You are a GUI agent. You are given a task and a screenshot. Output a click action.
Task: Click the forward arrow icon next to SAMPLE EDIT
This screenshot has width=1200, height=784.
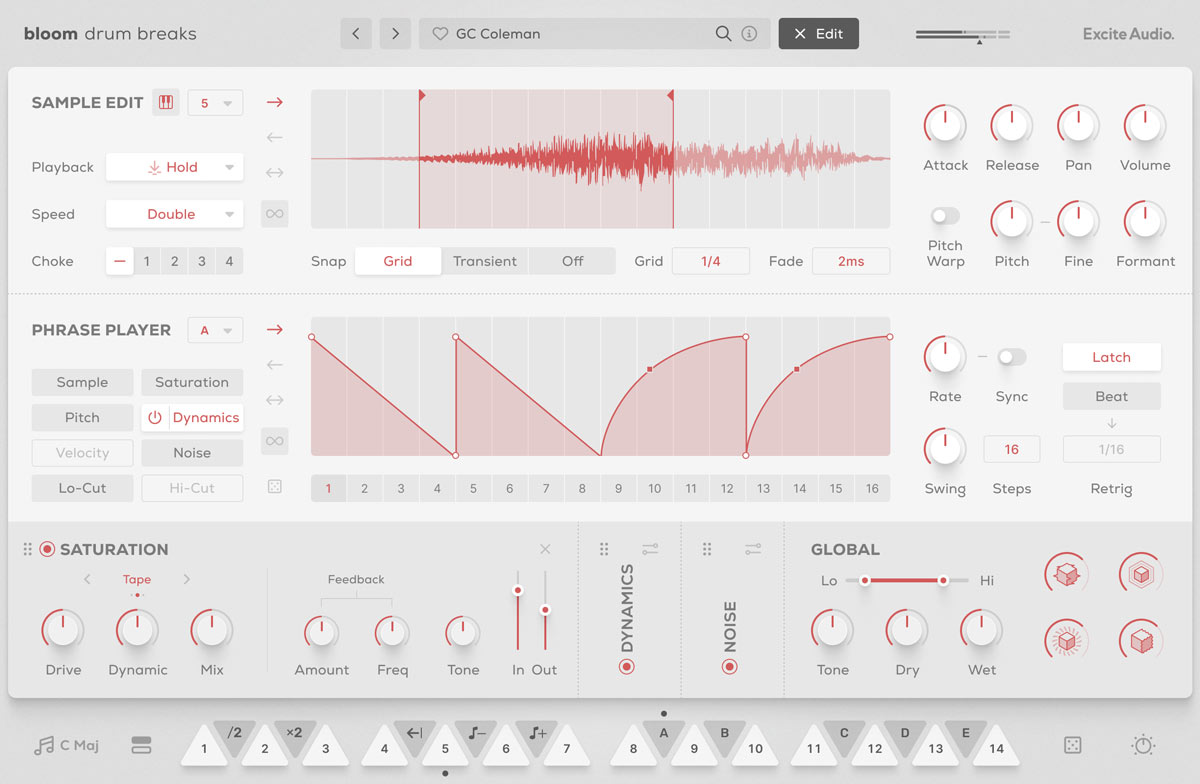(274, 101)
